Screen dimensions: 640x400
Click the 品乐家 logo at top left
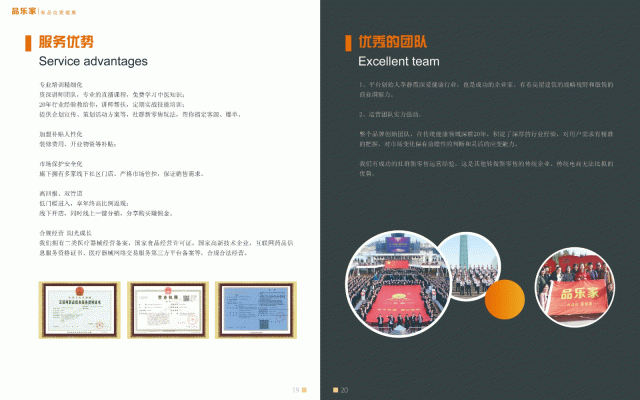25,10
